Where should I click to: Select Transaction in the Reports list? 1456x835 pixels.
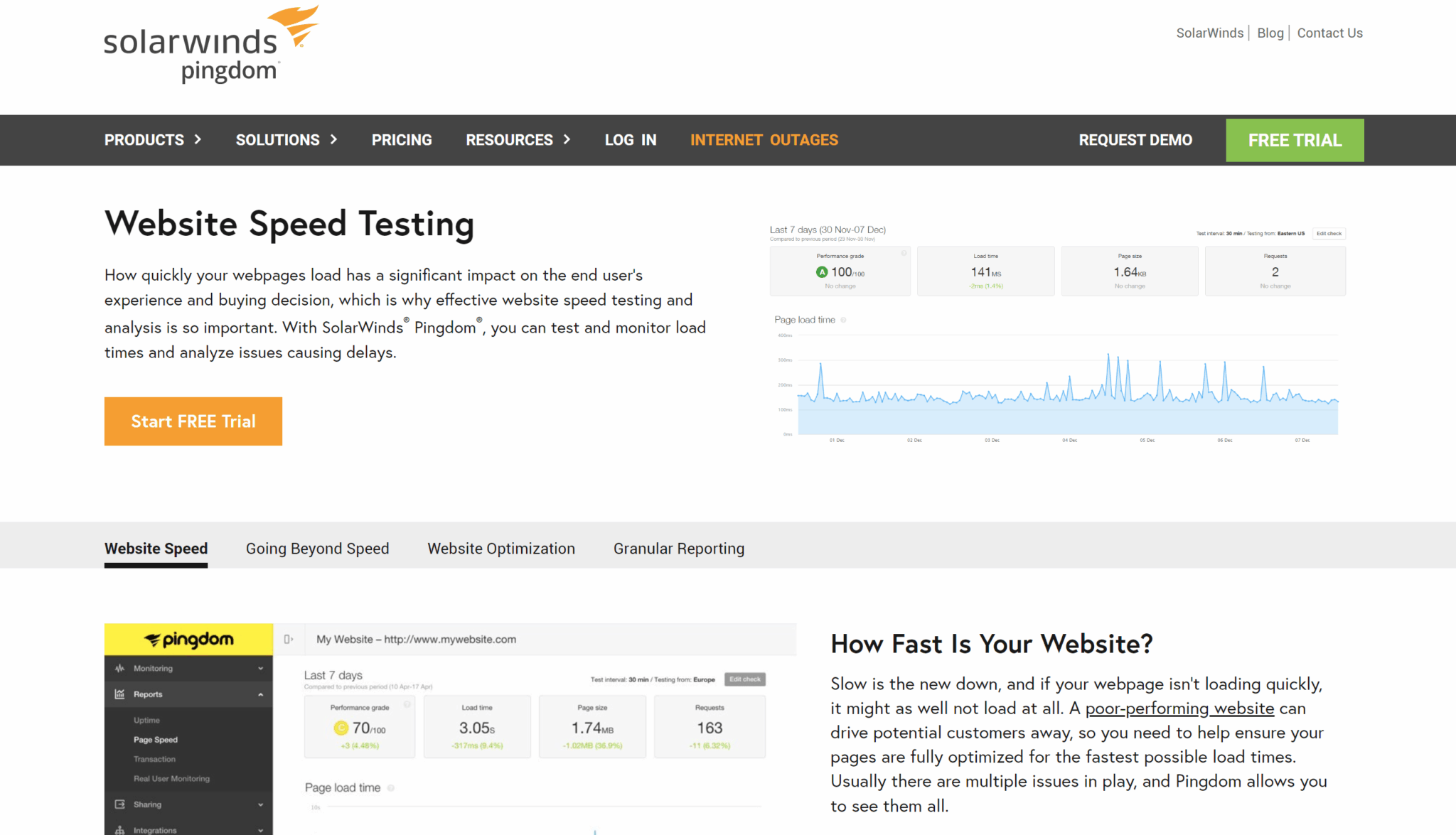point(154,759)
